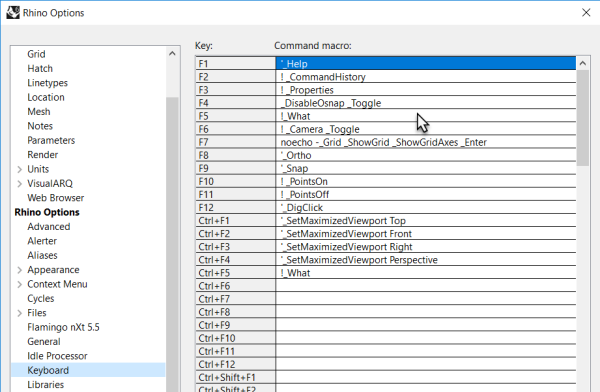Edit the F11 macro !_PointsOff
This screenshot has height=392, width=600.
(426, 194)
